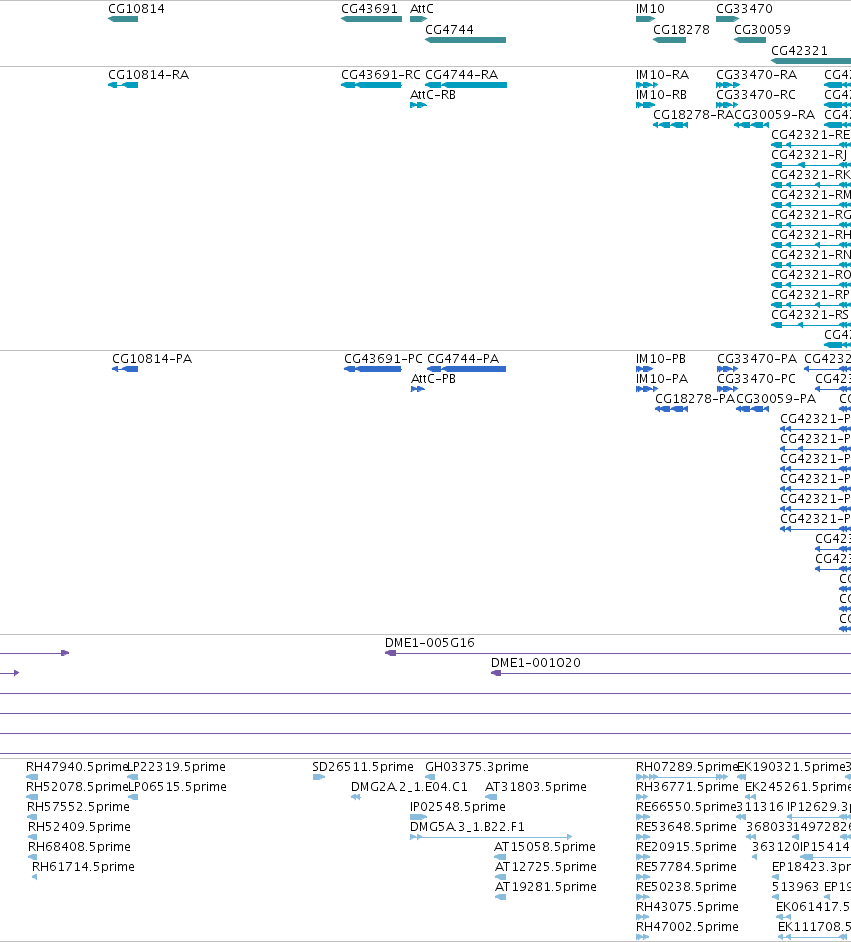Click EST RH47002.5prime
Screen dimensions: 851x942
tap(687, 927)
